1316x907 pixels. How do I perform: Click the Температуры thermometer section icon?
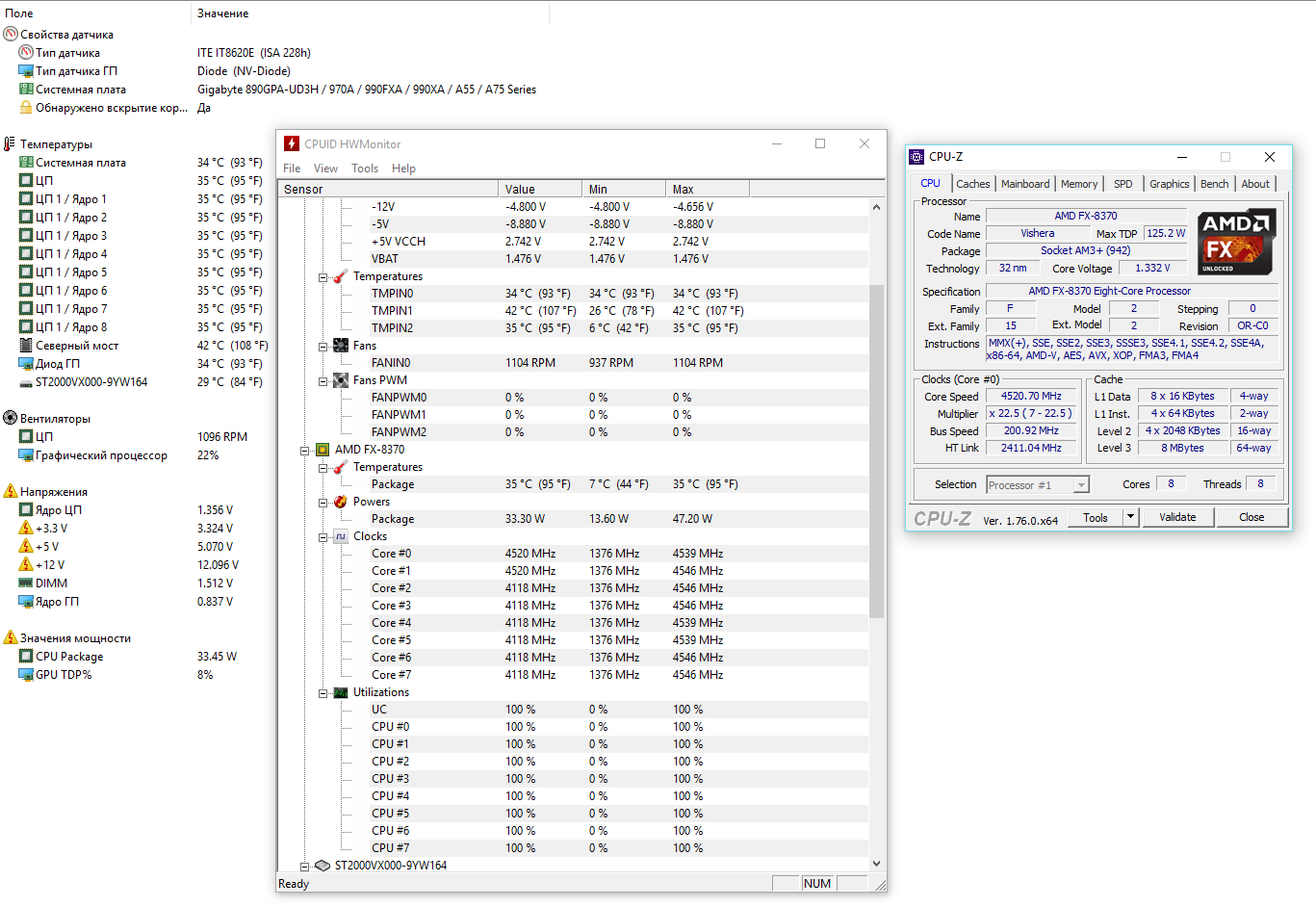tap(11, 143)
